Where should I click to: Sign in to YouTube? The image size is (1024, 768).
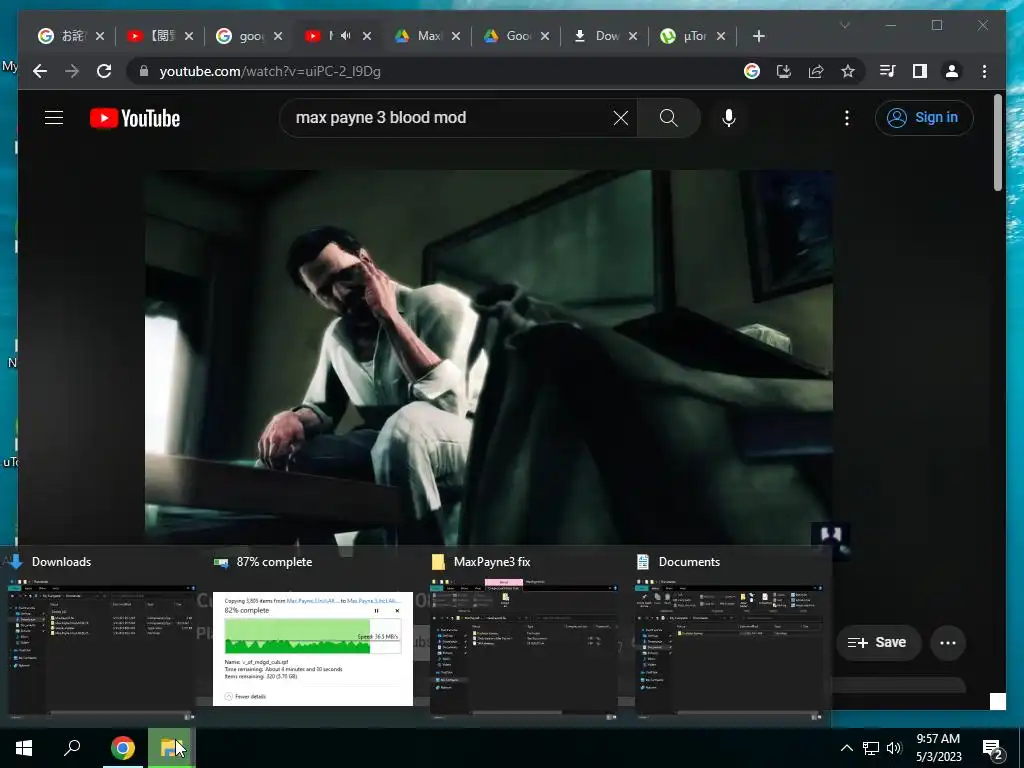(924, 118)
